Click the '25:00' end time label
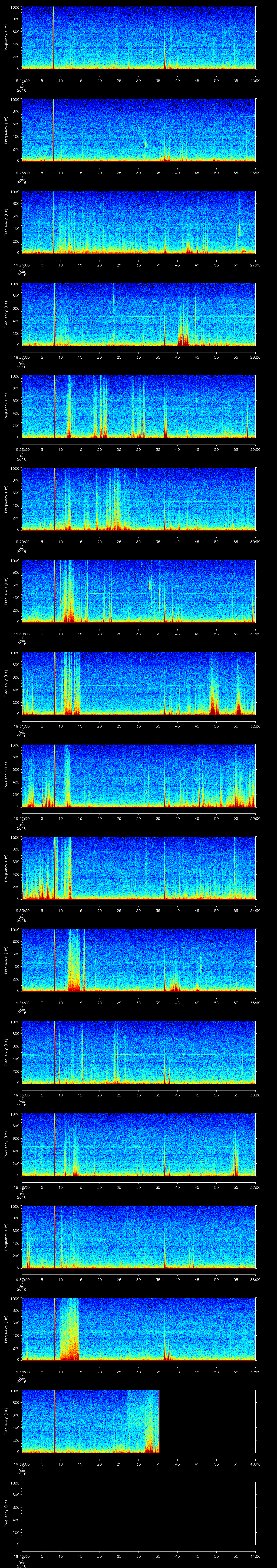The width and height of the screenshot is (277, 1568). pos(255,80)
